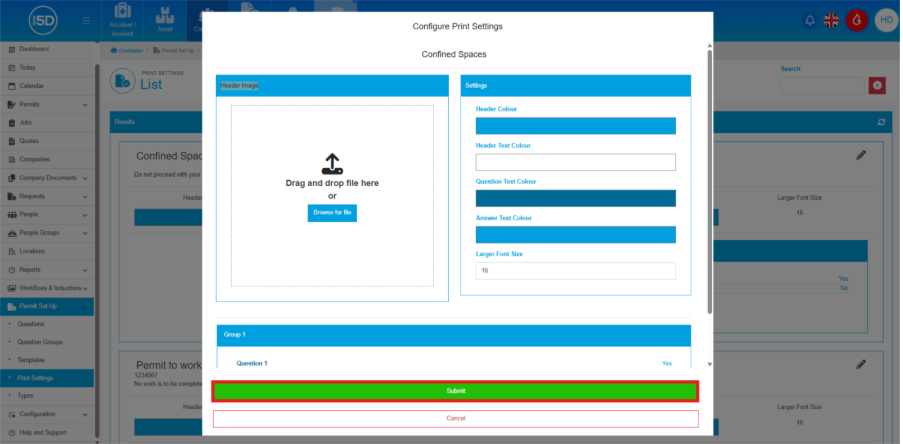
Task: Change language via UK flag icon
Action: click(831, 21)
